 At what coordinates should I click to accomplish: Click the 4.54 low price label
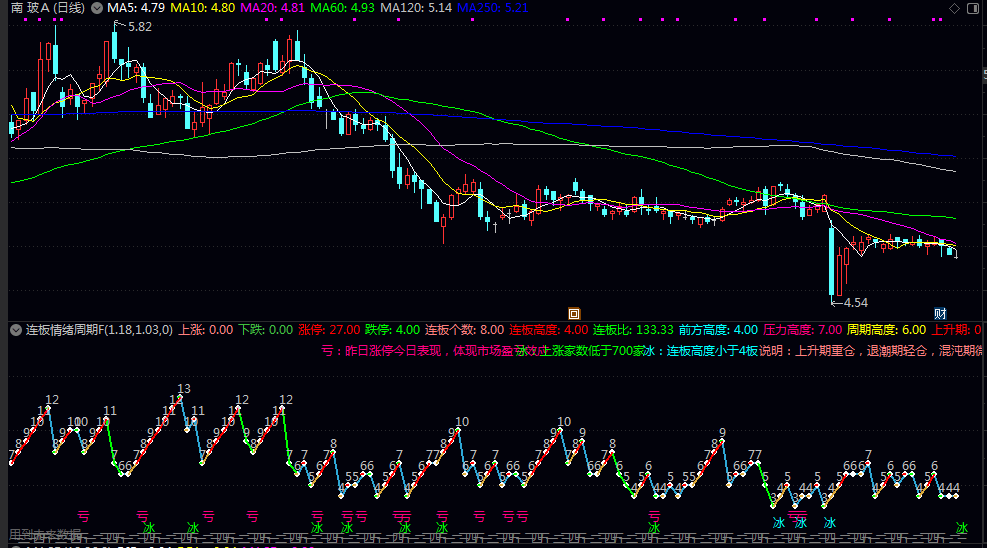(854, 302)
